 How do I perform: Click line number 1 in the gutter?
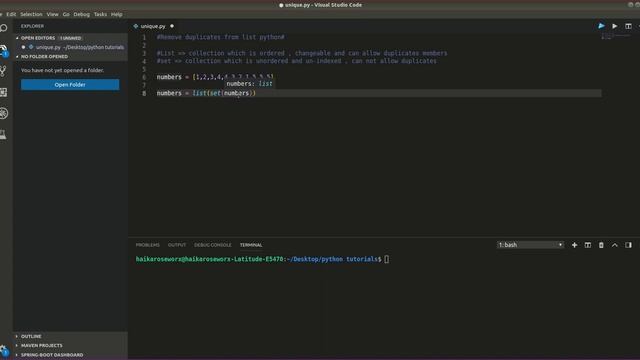[144, 37]
